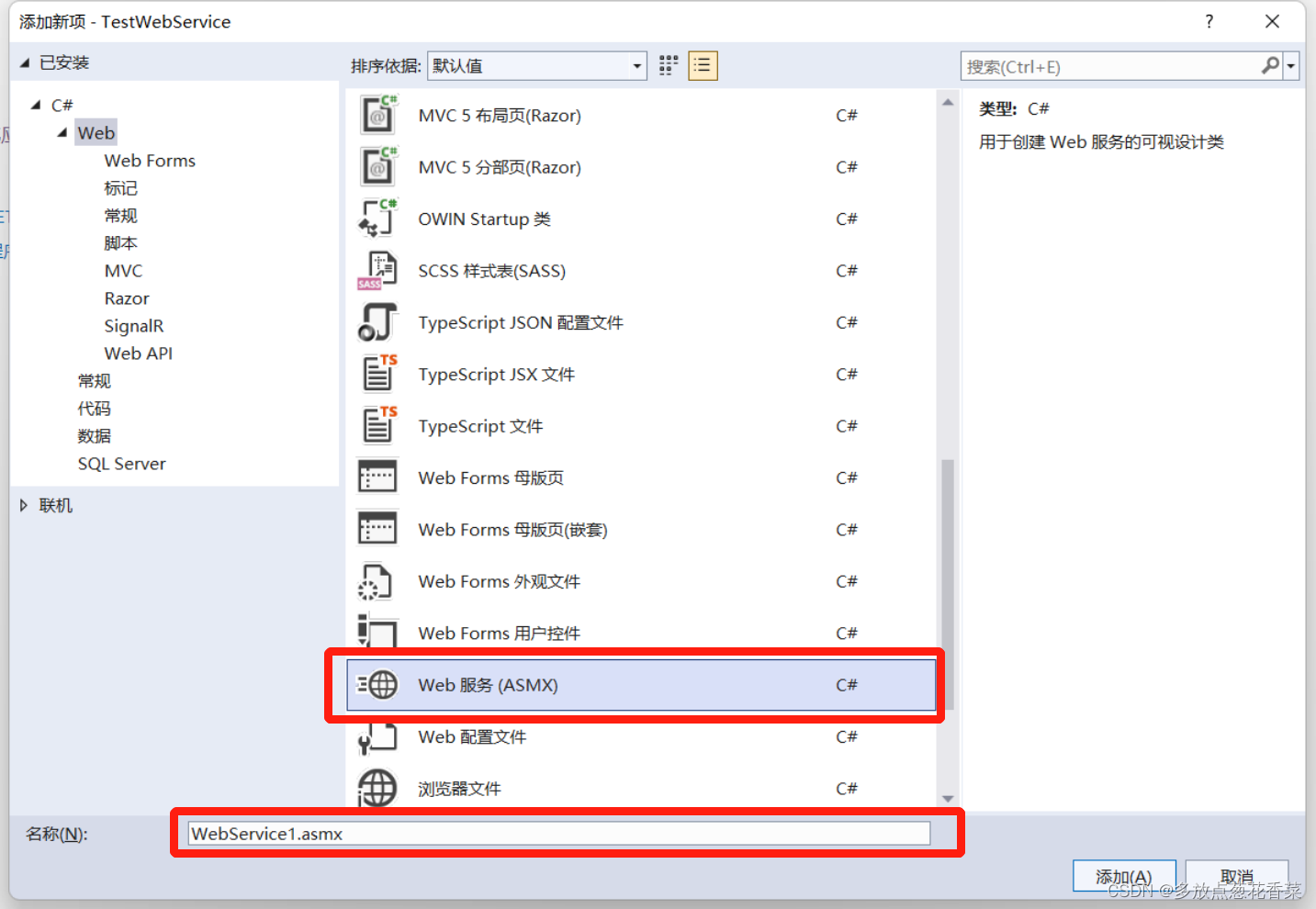
Task: Click the 添加(A) button
Action: coord(1123,875)
